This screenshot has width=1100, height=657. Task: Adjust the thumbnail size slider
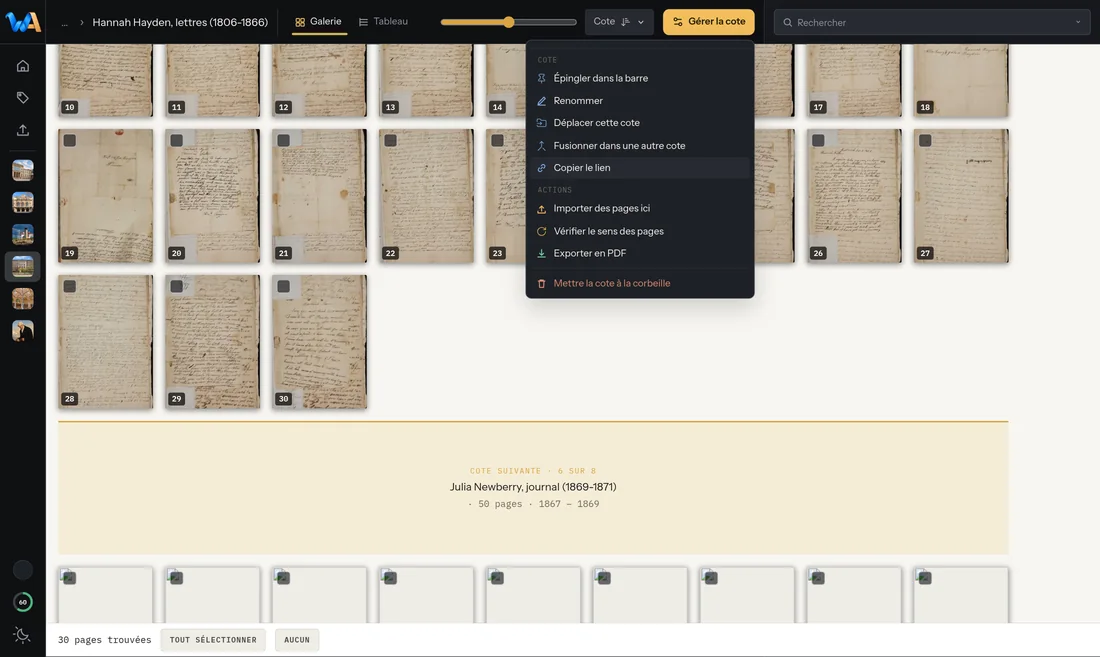(x=509, y=22)
